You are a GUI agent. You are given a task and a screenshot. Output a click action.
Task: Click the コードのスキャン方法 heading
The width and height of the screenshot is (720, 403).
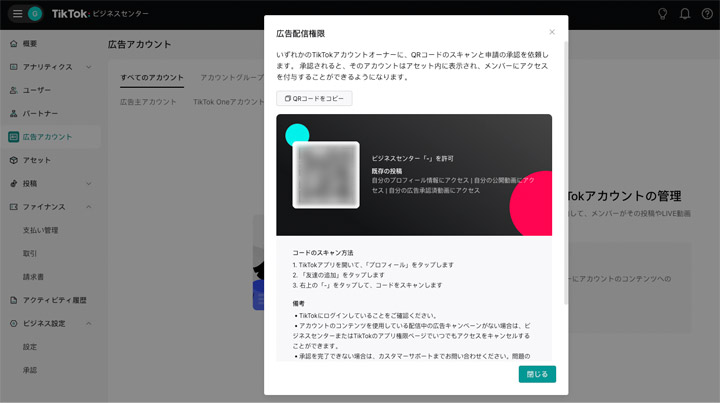323,253
